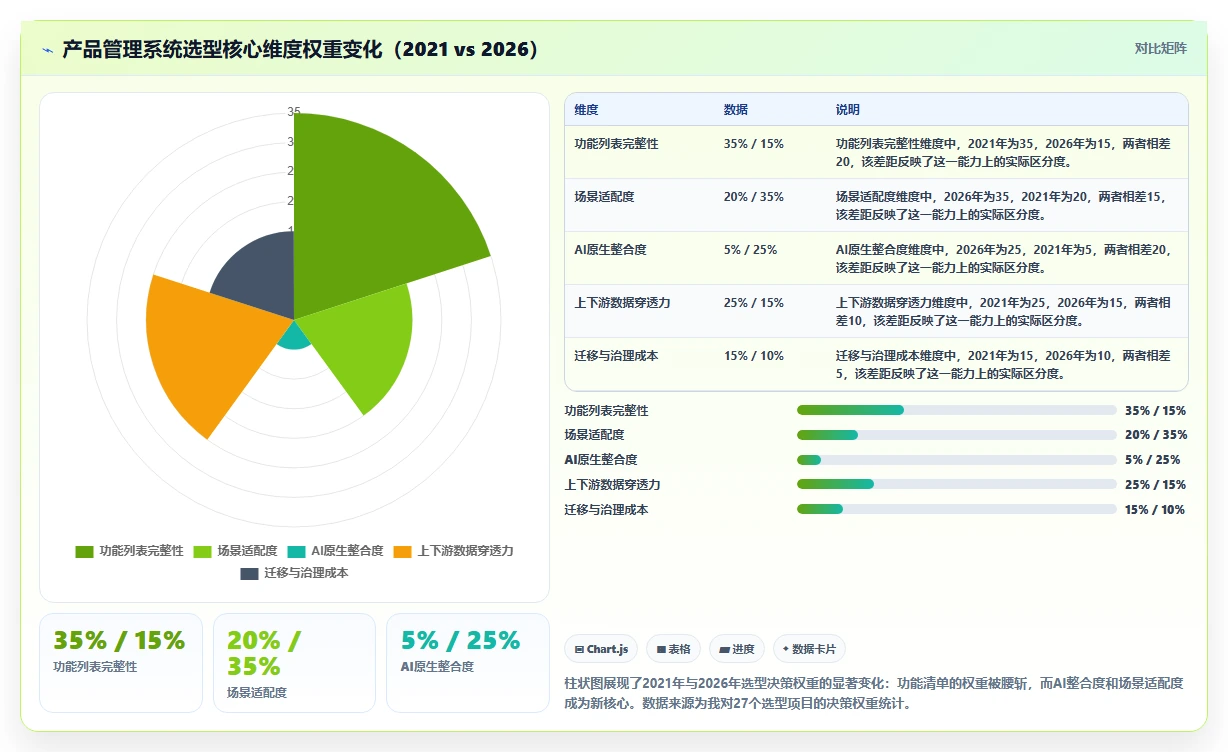1228x752 pixels.
Task: Click the lightning icon beside the title
Action: tap(48, 49)
